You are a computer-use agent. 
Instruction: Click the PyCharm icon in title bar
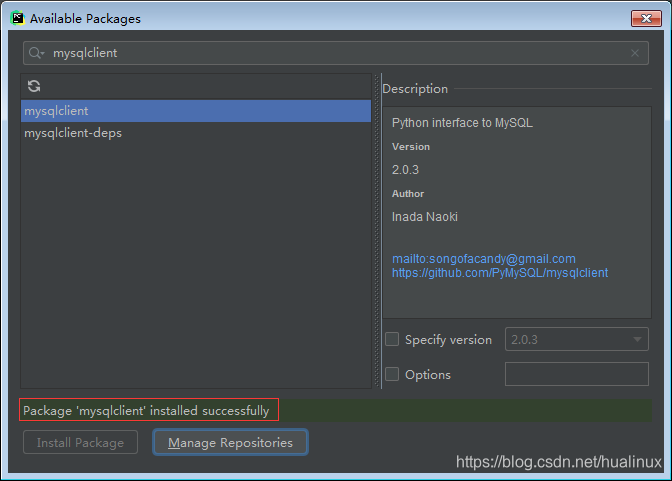(18, 18)
